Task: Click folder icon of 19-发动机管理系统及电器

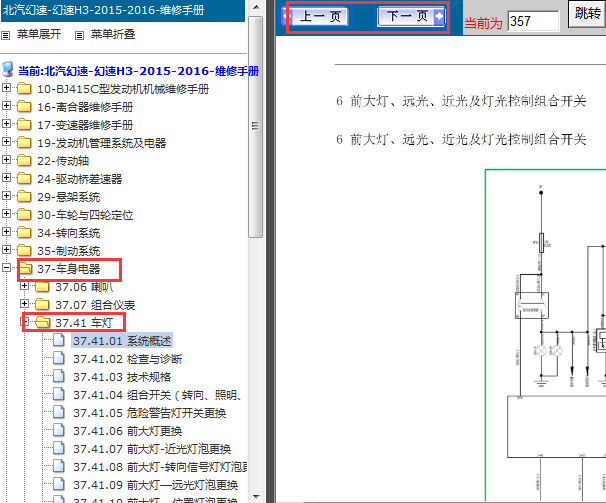Action: coord(24,143)
